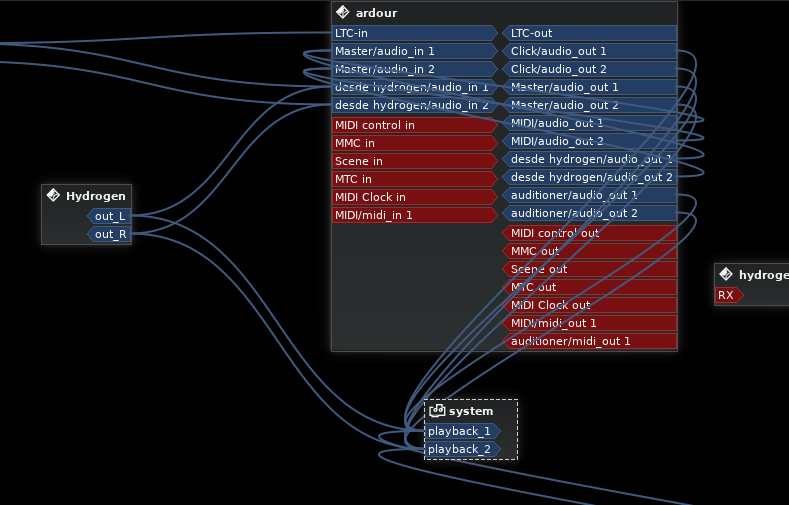Select system playback_1 port
The height and width of the screenshot is (505, 789).
pyautogui.click(x=460, y=431)
